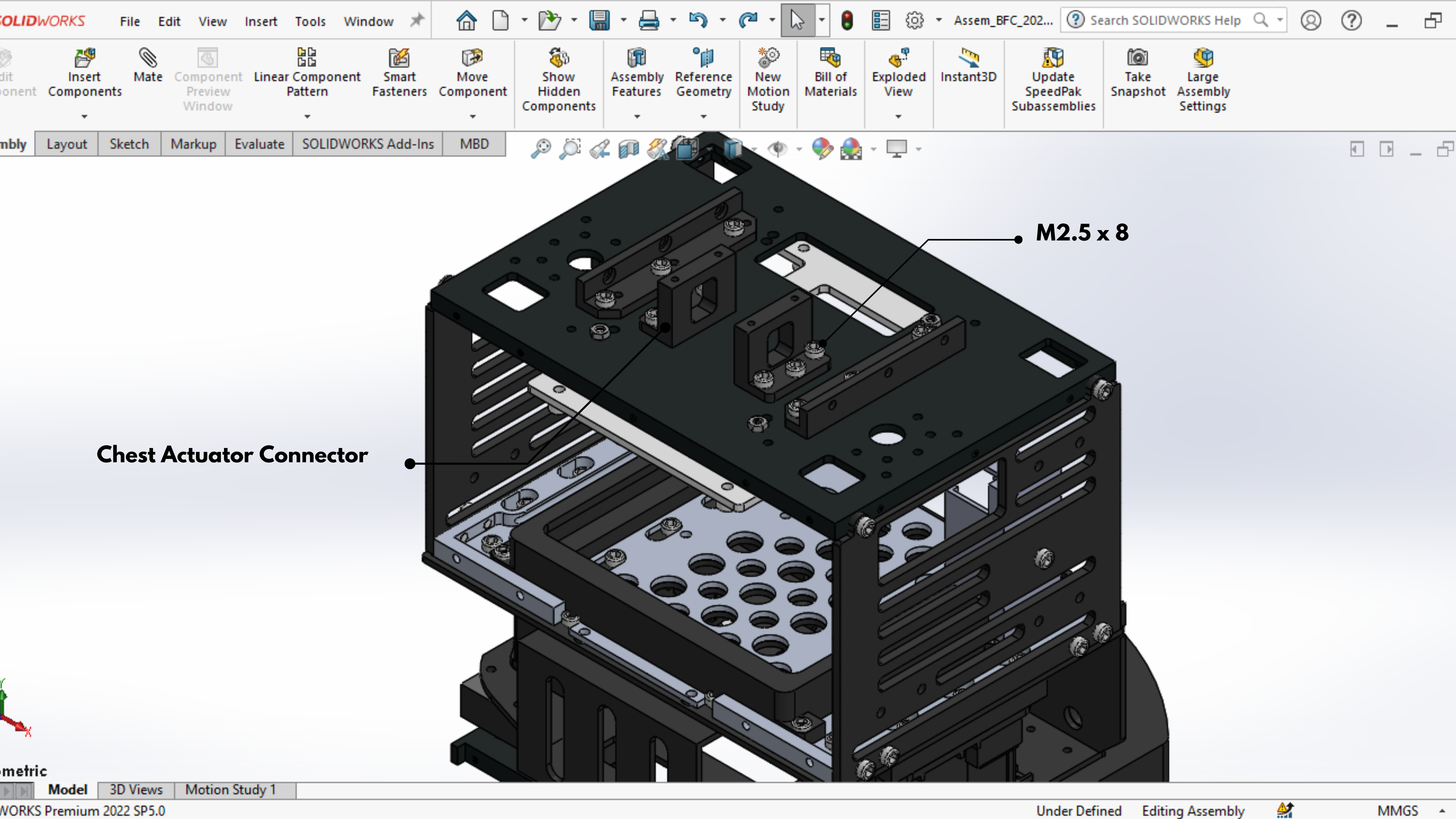Open the View menu
The image size is (1456, 819).
pos(213,22)
